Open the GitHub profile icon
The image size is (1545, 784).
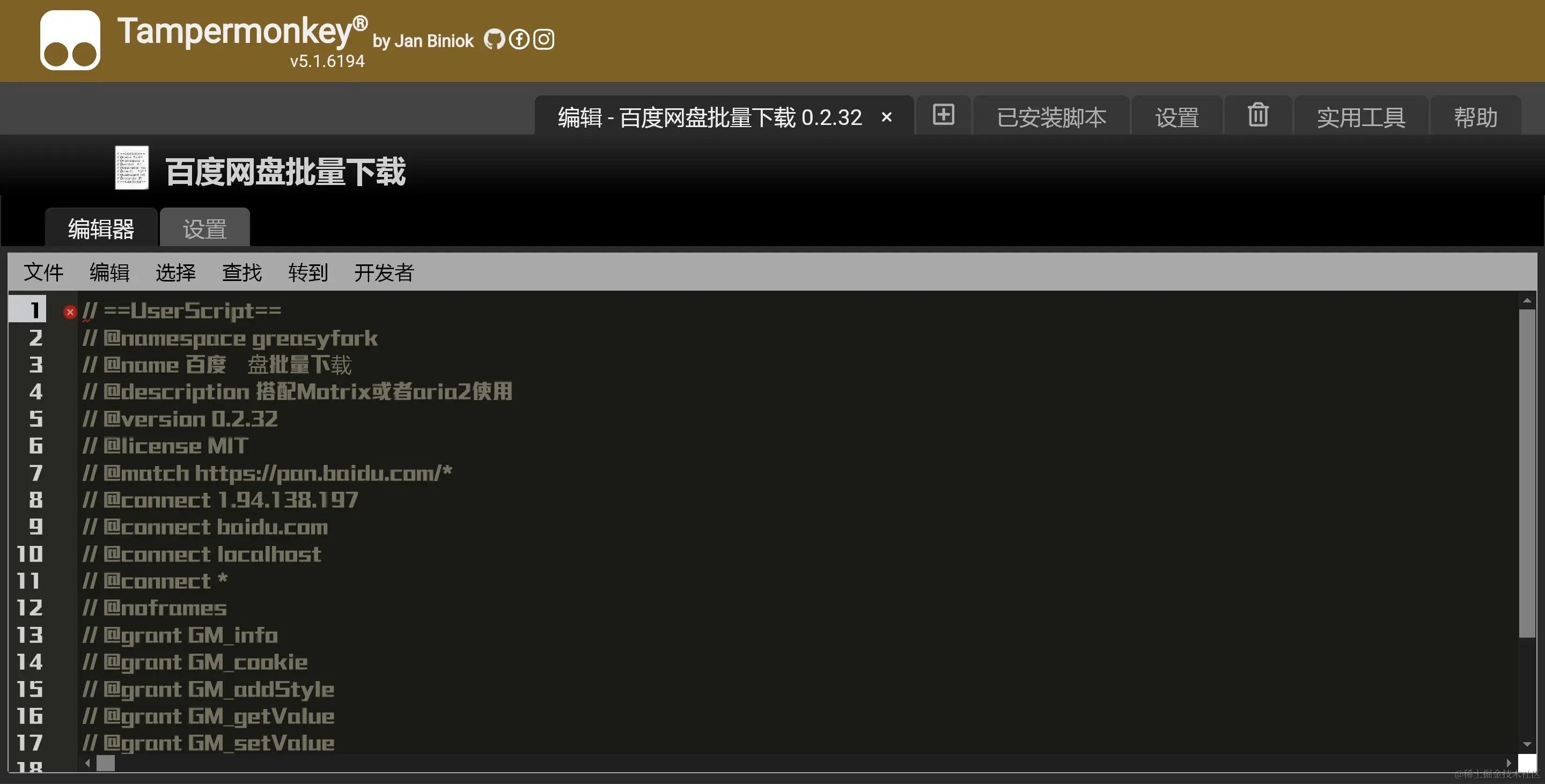pos(494,39)
